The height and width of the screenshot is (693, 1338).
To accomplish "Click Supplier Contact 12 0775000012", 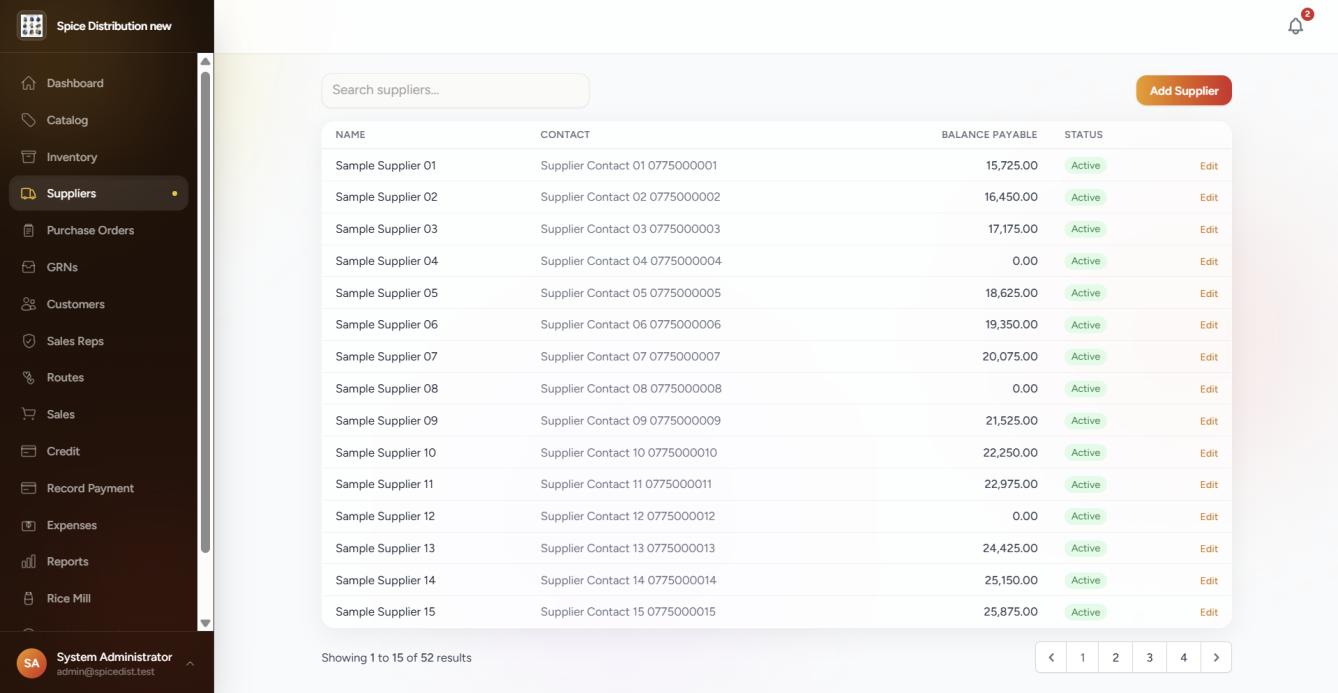I will (628, 516).
